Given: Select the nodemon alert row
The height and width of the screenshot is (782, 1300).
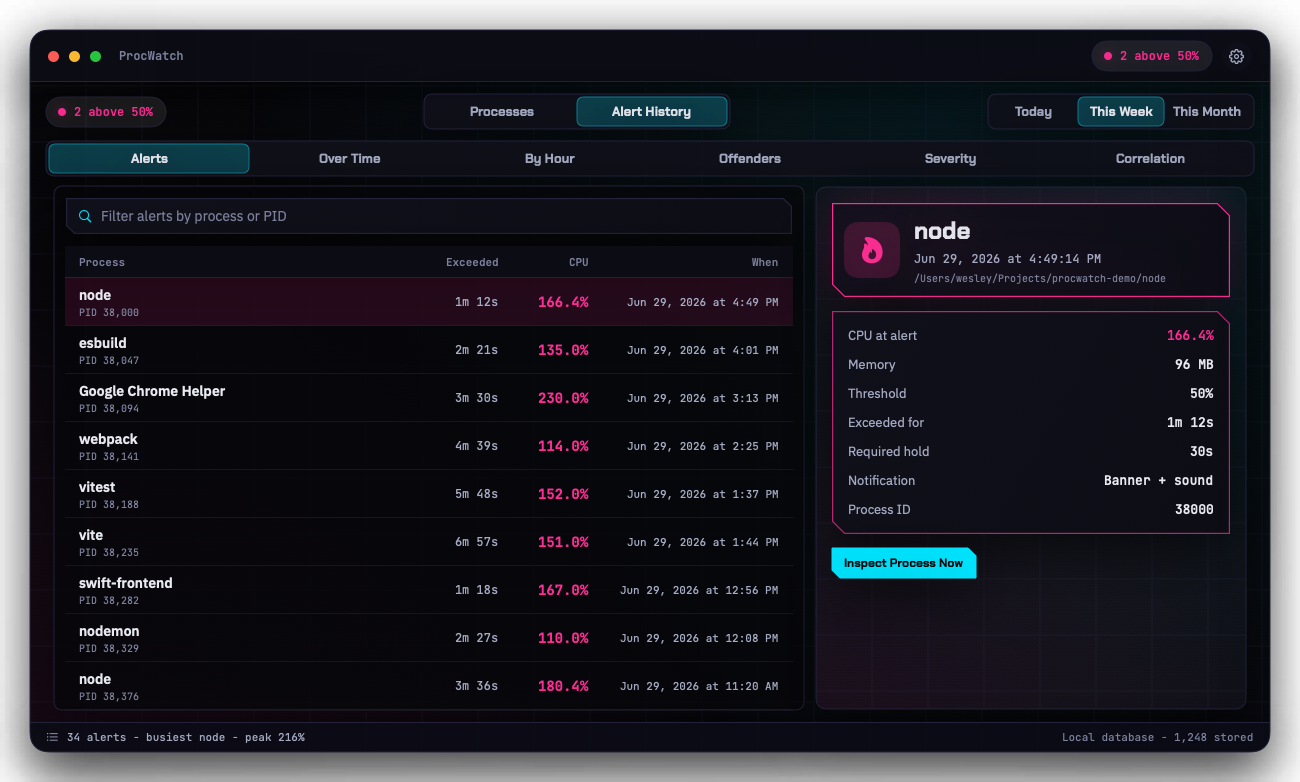Looking at the screenshot, I should point(429,638).
